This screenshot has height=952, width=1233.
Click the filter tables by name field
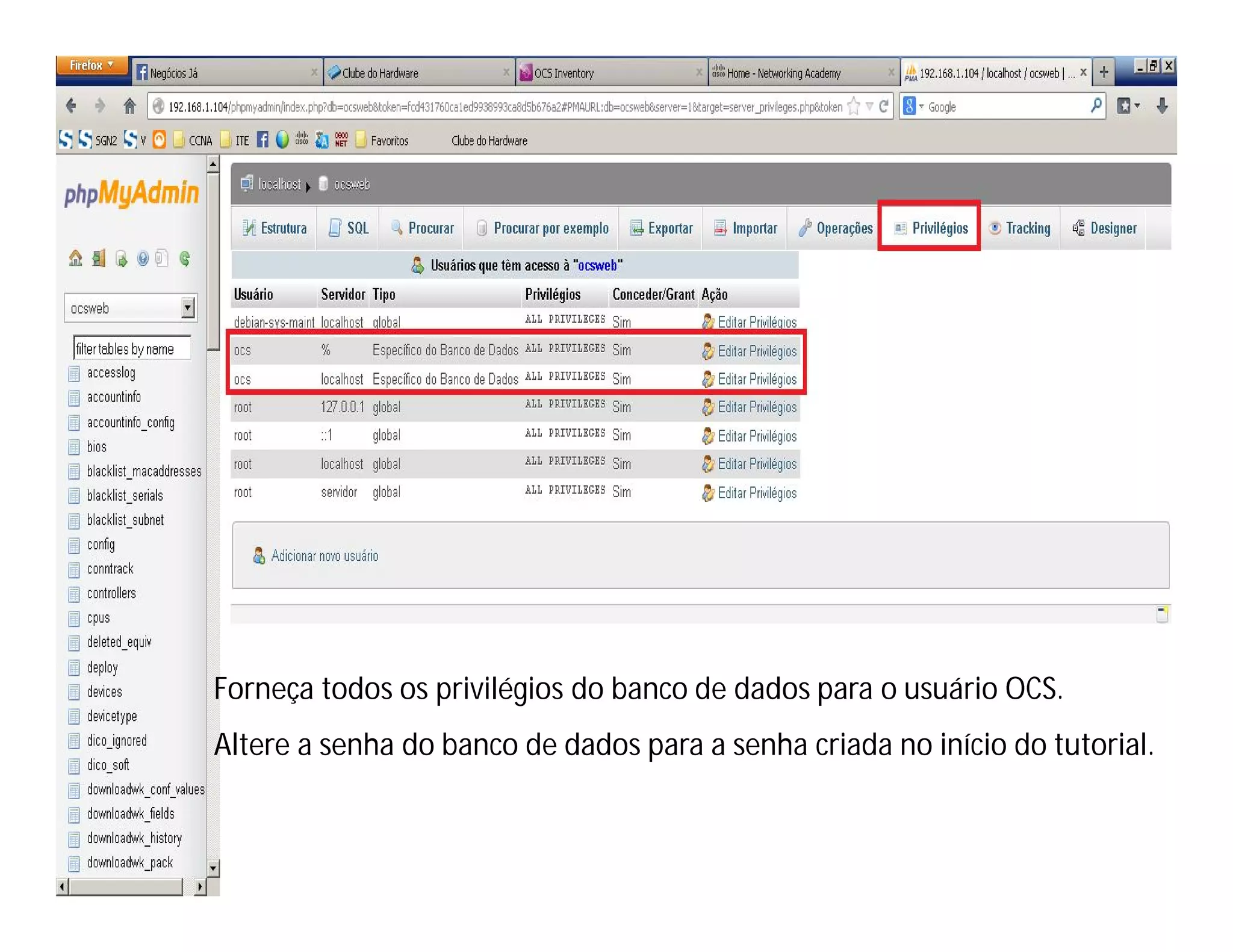tap(132, 348)
